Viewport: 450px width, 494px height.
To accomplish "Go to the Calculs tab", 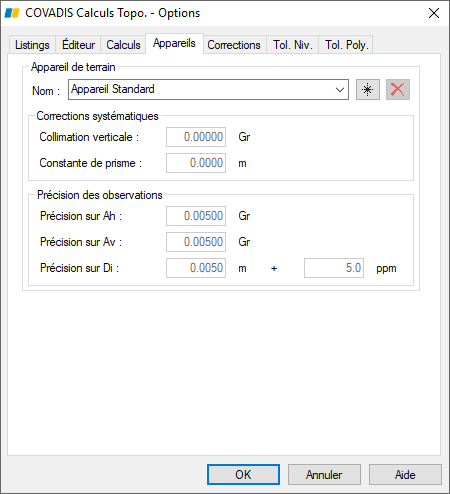I will click(x=123, y=45).
